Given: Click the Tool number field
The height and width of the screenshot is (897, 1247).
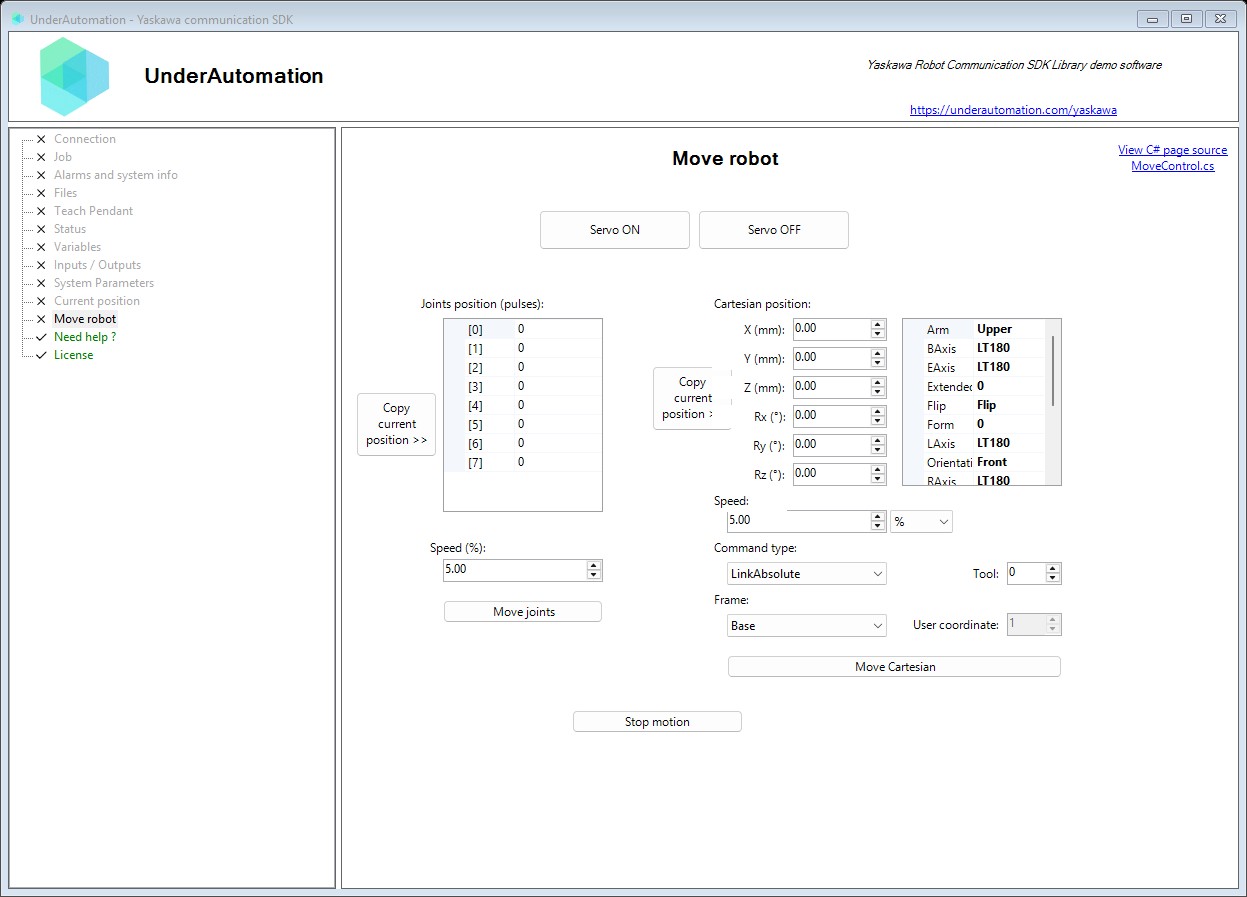Looking at the screenshot, I should point(1026,573).
